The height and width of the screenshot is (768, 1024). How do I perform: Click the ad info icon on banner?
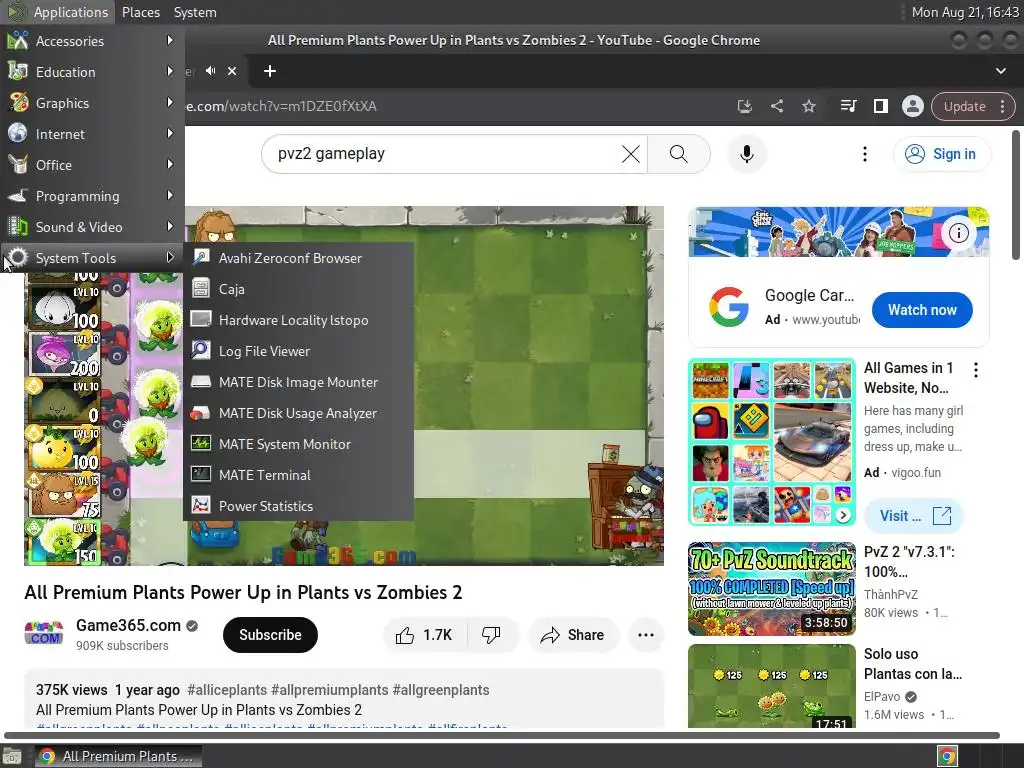tap(958, 232)
